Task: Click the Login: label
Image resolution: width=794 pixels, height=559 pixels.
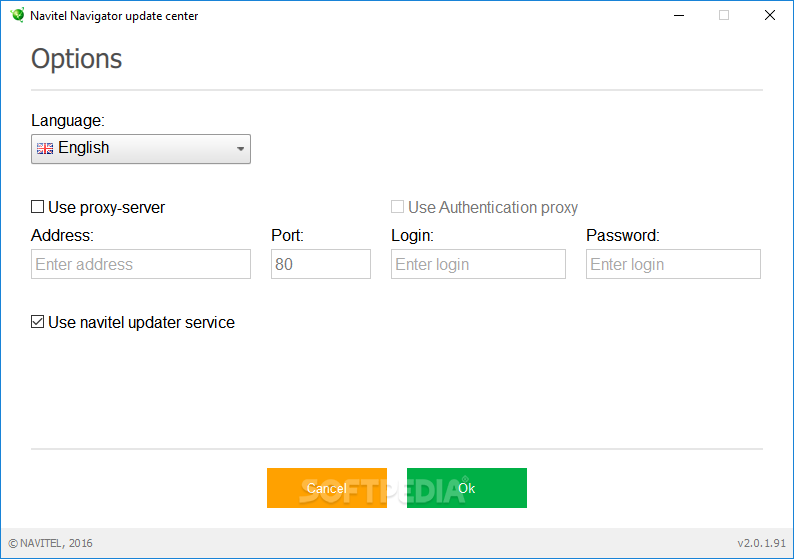Action: pyautogui.click(x=412, y=235)
